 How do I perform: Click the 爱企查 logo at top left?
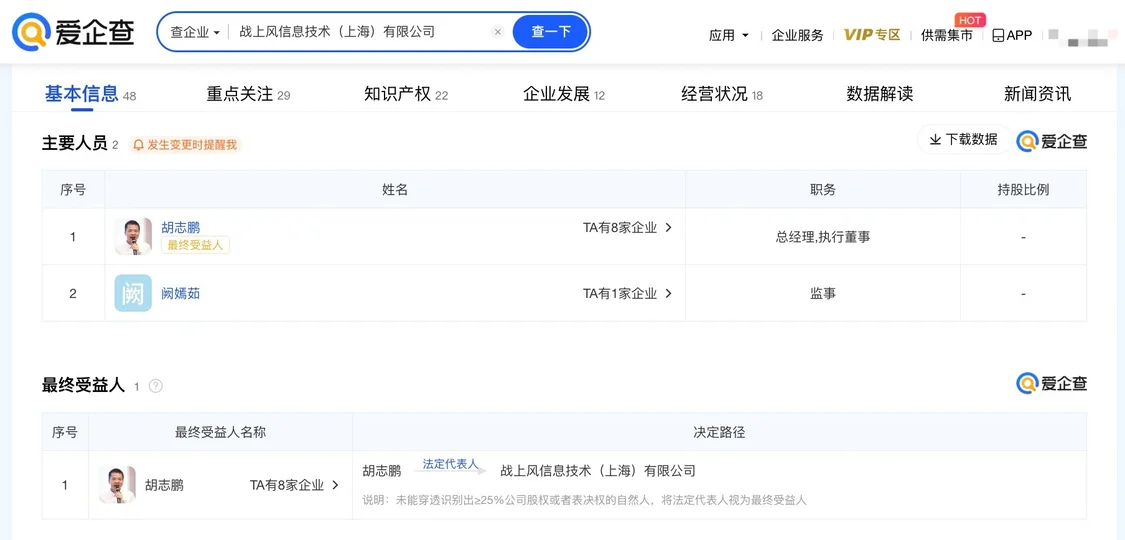coord(74,32)
